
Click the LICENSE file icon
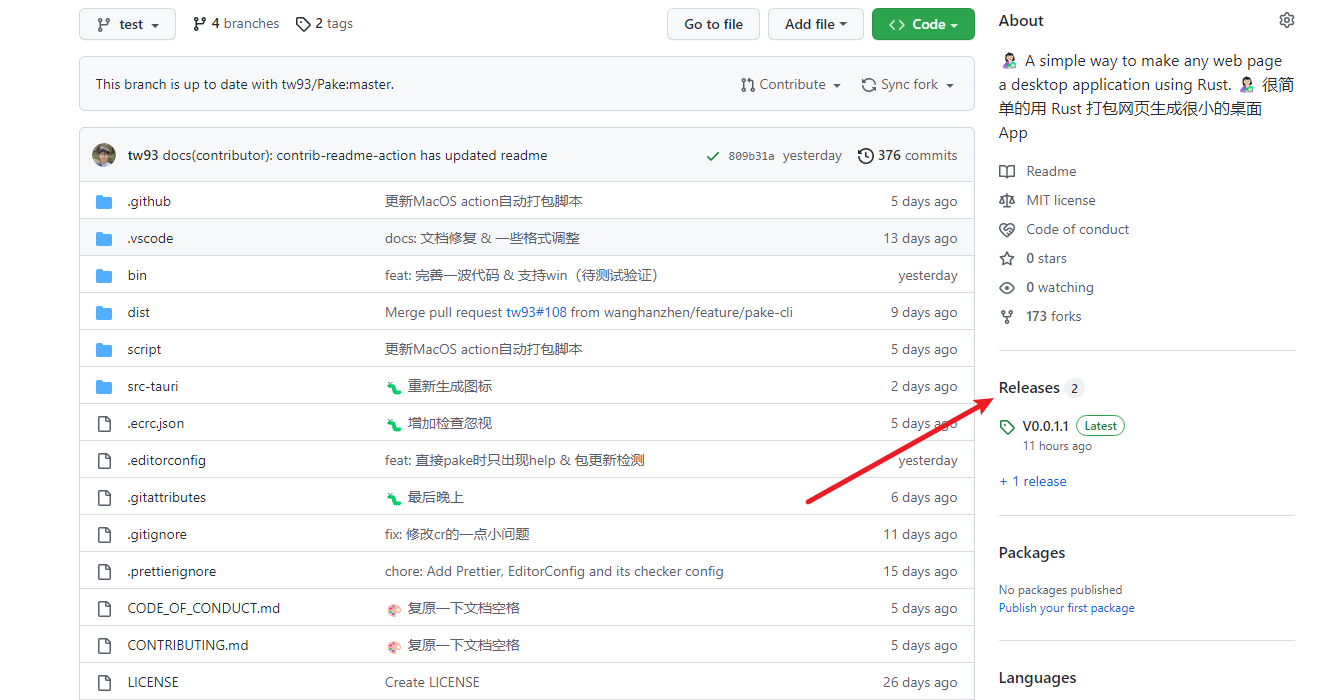[x=104, y=683]
